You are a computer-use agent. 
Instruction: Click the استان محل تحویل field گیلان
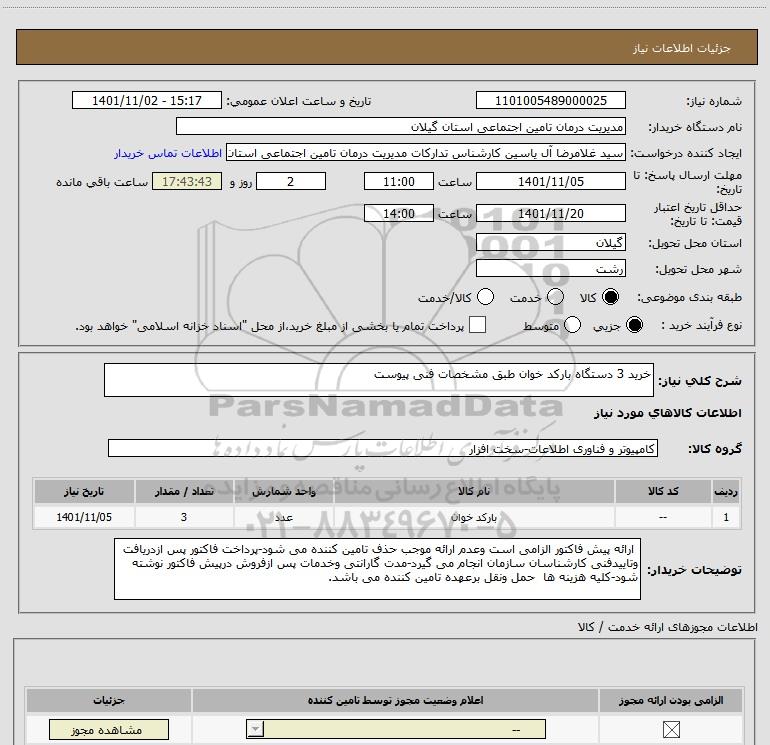550,242
